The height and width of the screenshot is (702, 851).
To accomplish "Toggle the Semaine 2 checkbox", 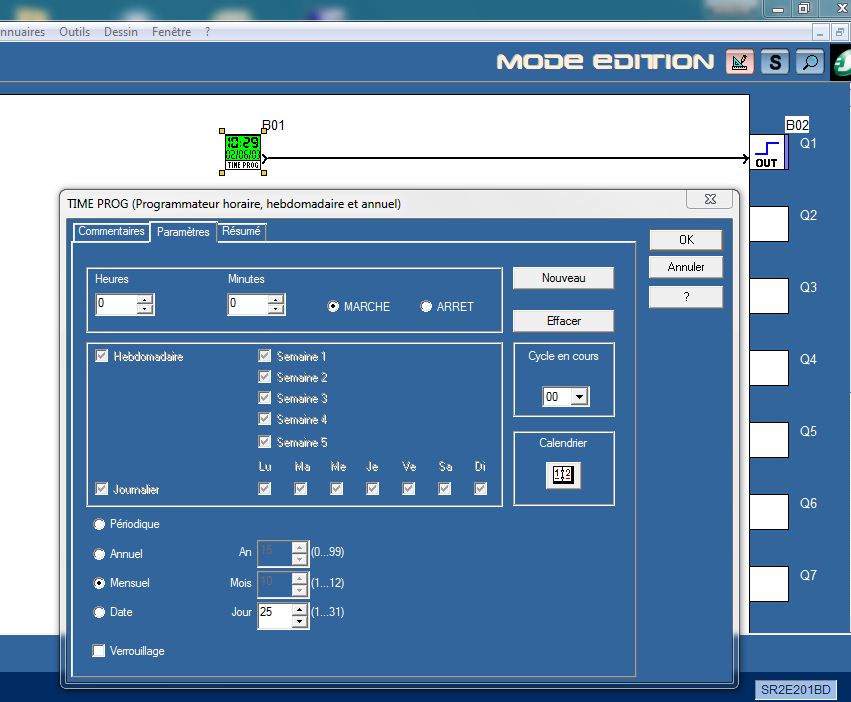I will point(265,377).
